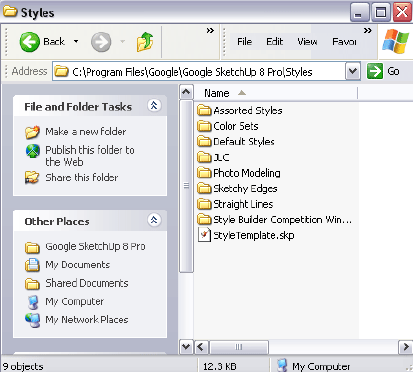The height and width of the screenshot is (372, 413).
Task: Click the file list scroll left arrow
Action: pos(201,347)
